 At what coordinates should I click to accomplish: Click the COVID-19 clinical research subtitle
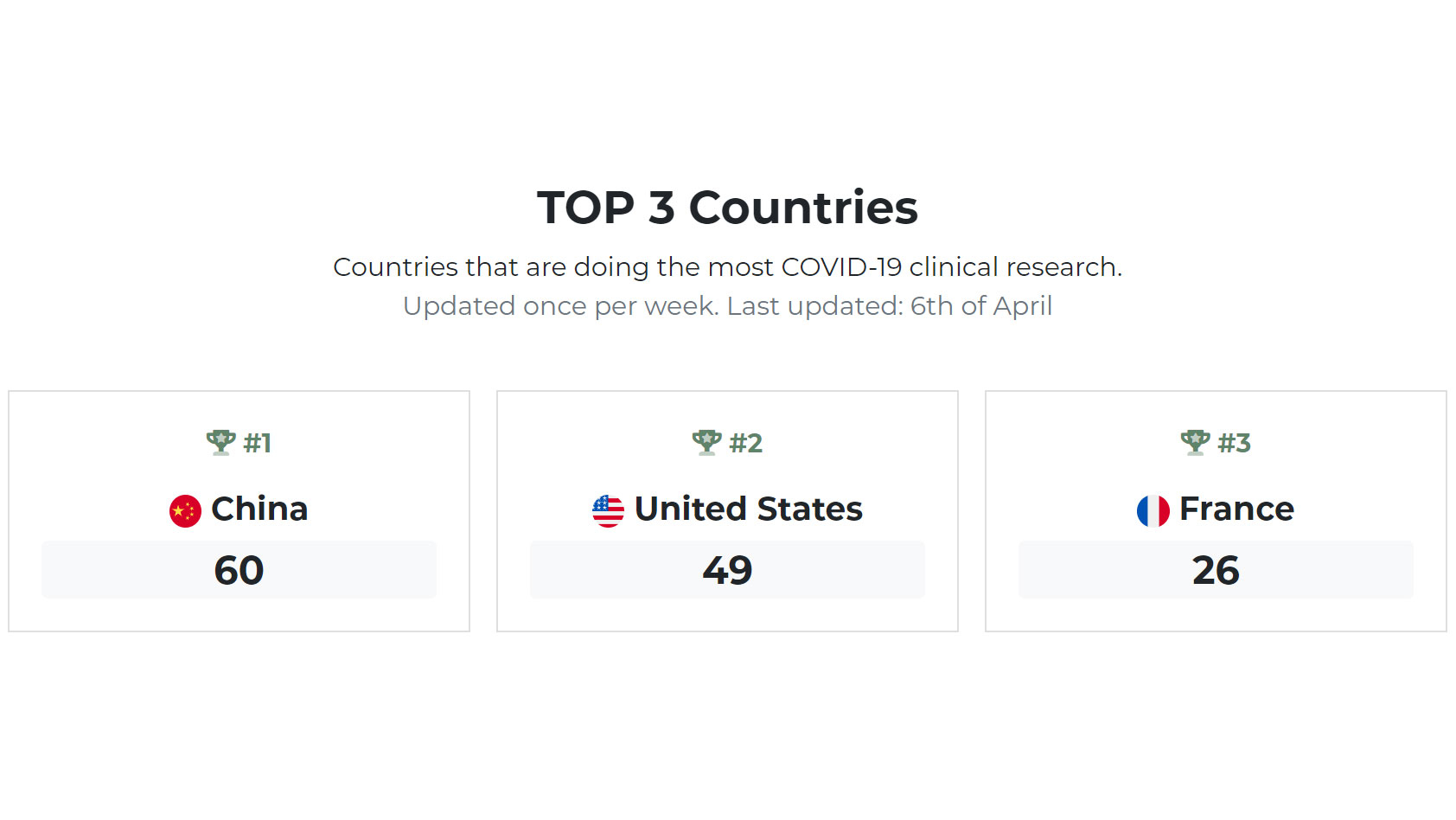tap(727, 267)
